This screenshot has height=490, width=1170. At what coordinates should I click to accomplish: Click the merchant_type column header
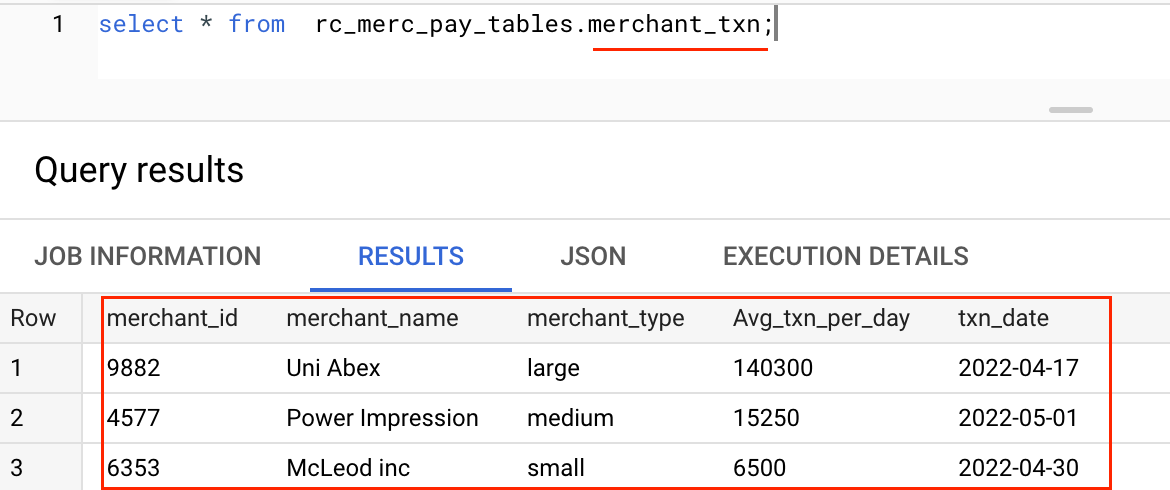click(606, 318)
